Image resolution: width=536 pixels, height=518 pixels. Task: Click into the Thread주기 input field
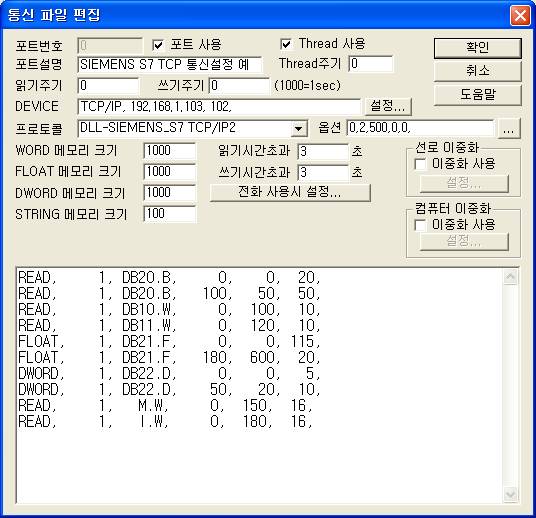pos(371,64)
